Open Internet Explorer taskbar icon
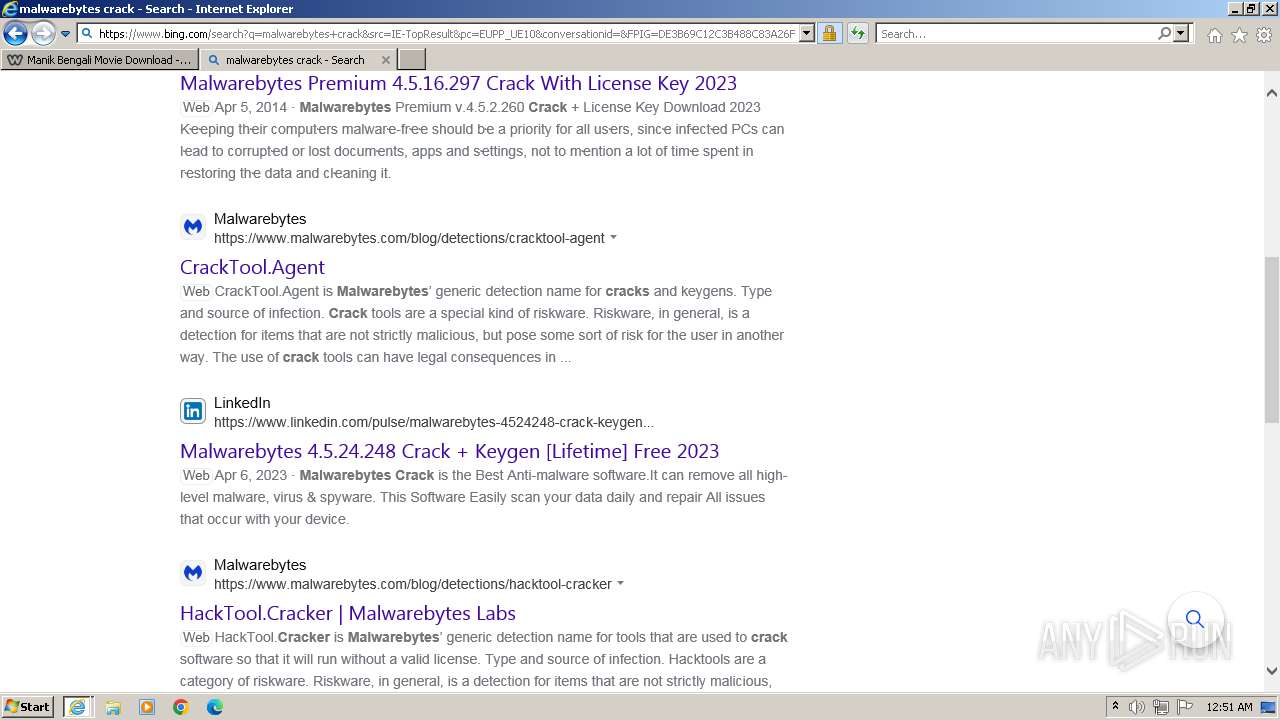Image resolution: width=1280 pixels, height=720 pixels. point(77,707)
